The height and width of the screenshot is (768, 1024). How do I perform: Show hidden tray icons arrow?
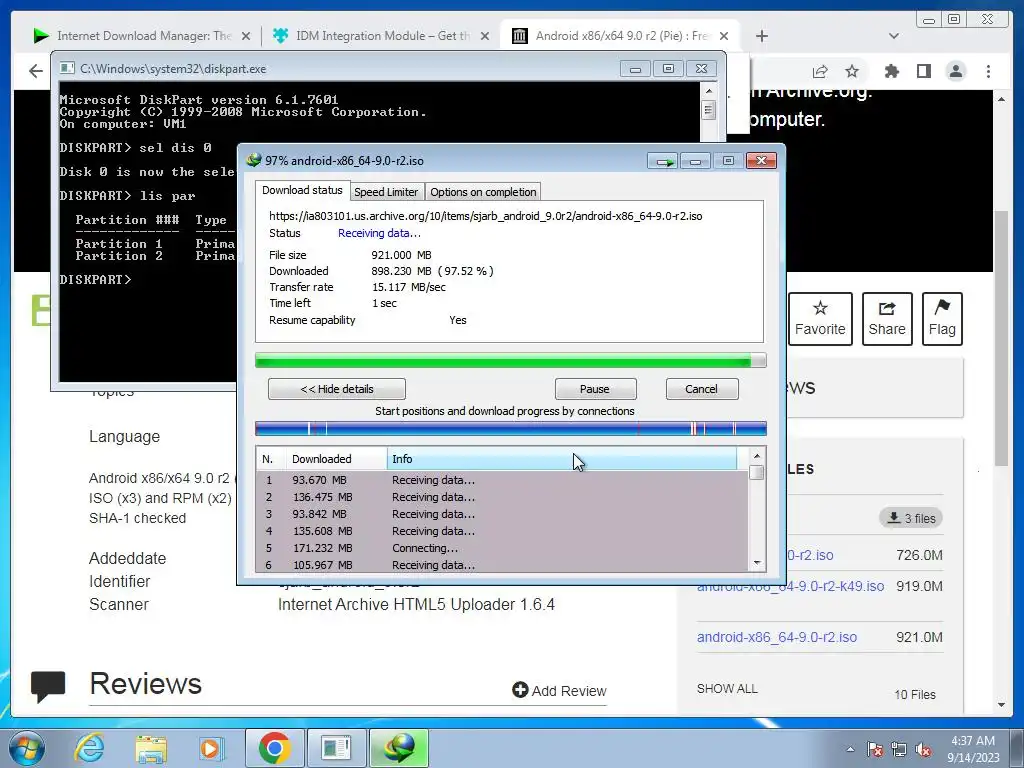850,749
